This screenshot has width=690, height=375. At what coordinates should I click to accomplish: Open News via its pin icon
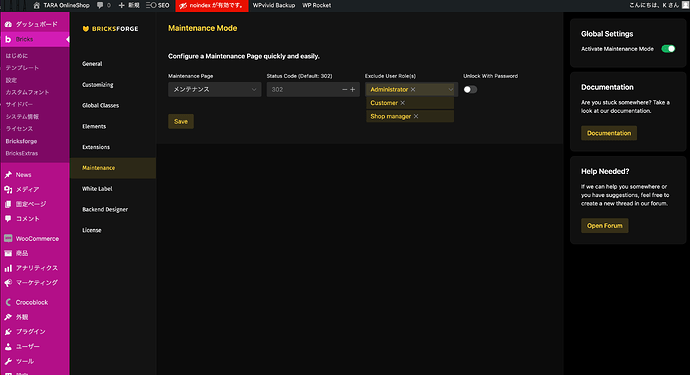click(8, 175)
